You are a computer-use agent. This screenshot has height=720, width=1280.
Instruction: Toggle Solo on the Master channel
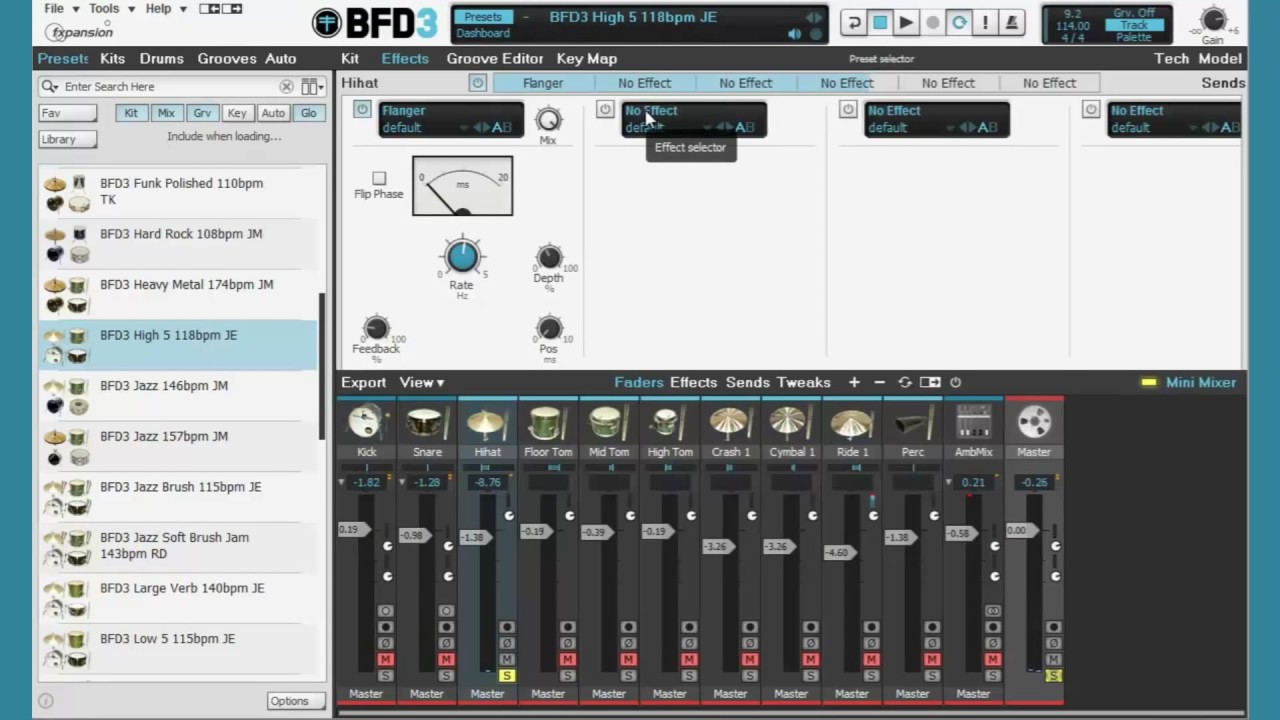[1053, 676]
